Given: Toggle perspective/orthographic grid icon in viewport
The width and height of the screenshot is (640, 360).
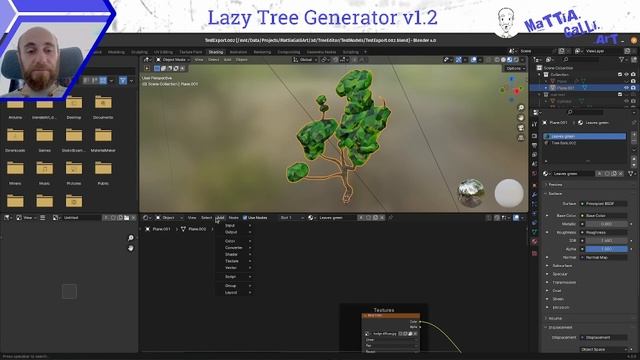Looking at the screenshot, I should click(521, 138).
